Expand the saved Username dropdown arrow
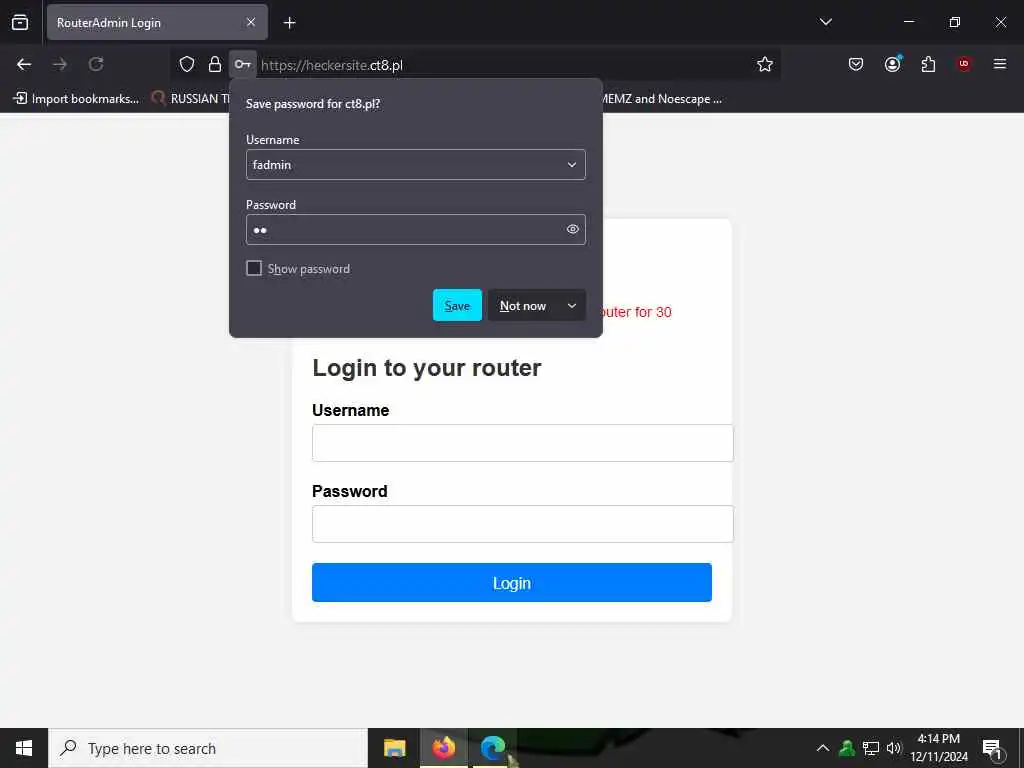 [571, 165]
